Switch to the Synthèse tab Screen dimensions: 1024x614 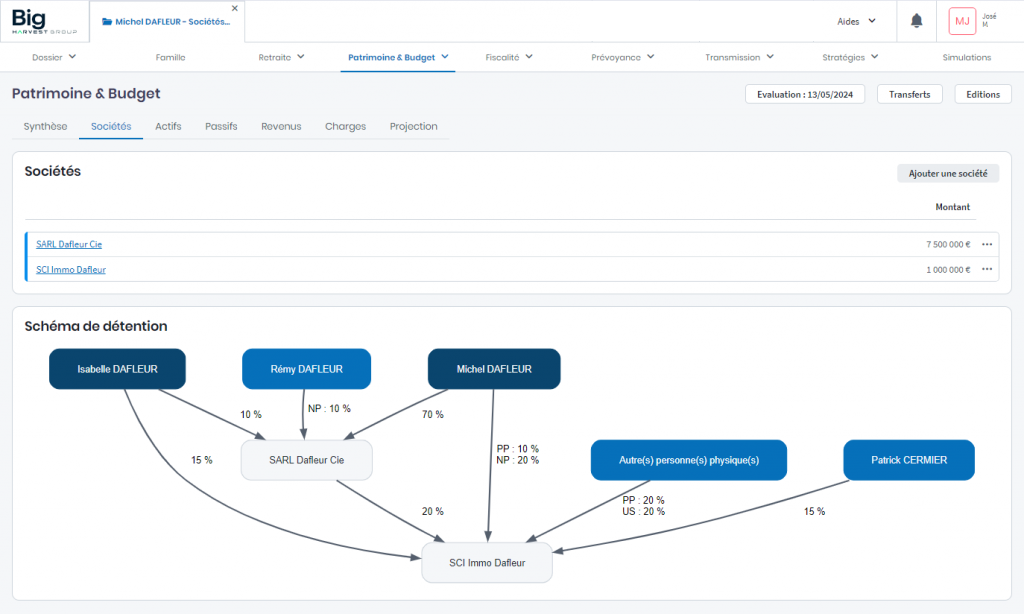point(46,127)
